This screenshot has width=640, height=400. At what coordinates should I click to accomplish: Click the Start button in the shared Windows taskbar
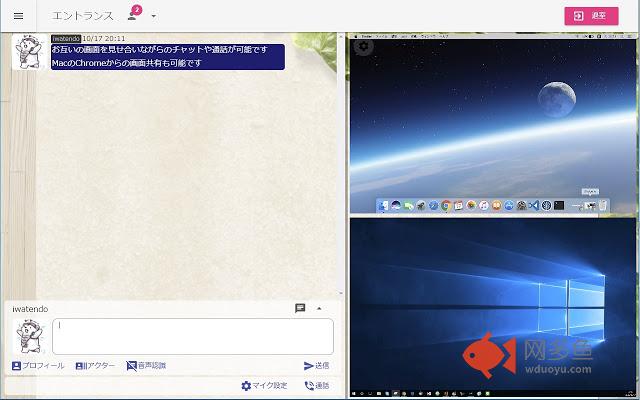click(353, 394)
